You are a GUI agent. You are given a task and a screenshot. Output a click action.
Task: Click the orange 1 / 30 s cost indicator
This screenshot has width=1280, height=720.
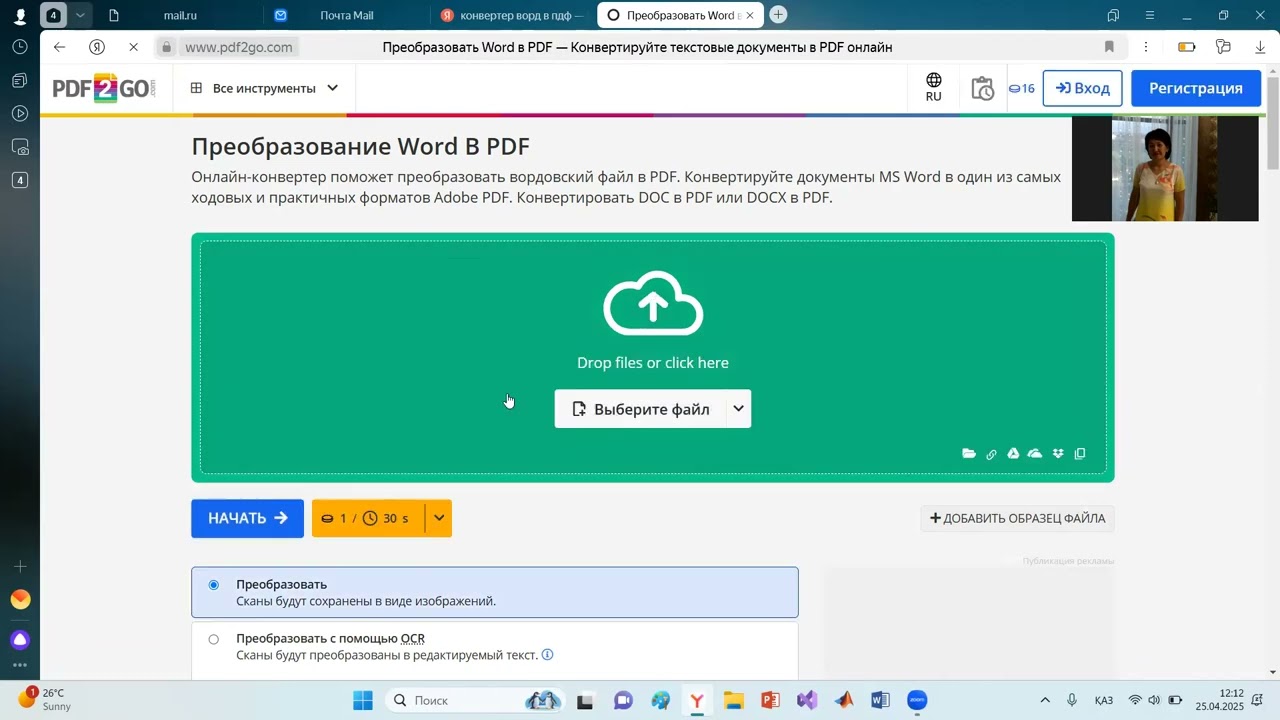click(x=368, y=518)
